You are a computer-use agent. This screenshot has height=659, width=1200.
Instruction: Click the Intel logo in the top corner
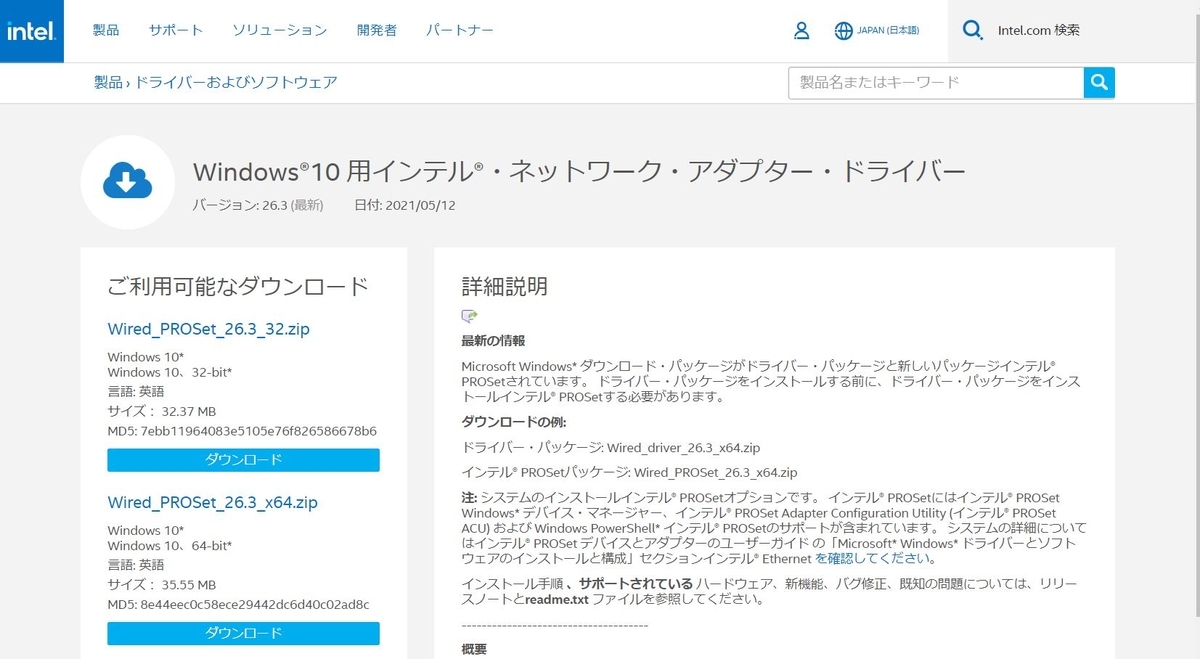pos(31,31)
